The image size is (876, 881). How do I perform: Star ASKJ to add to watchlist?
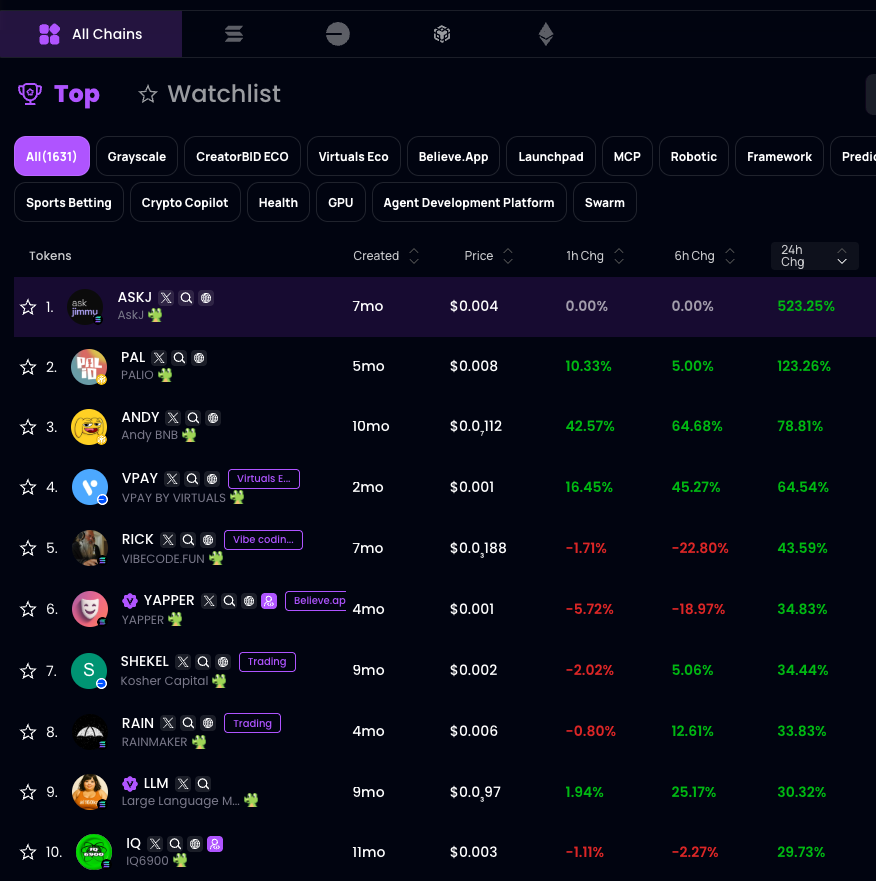click(x=28, y=307)
